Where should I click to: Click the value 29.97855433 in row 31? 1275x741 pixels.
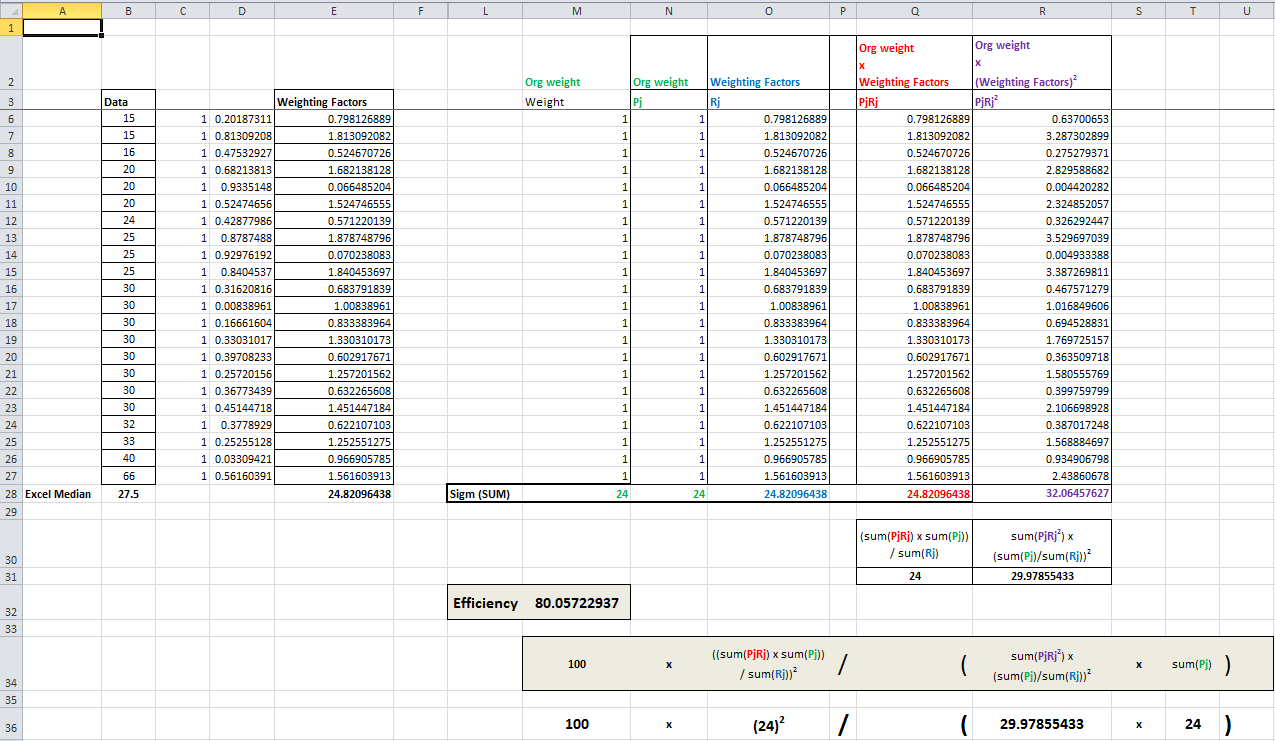click(1042, 576)
